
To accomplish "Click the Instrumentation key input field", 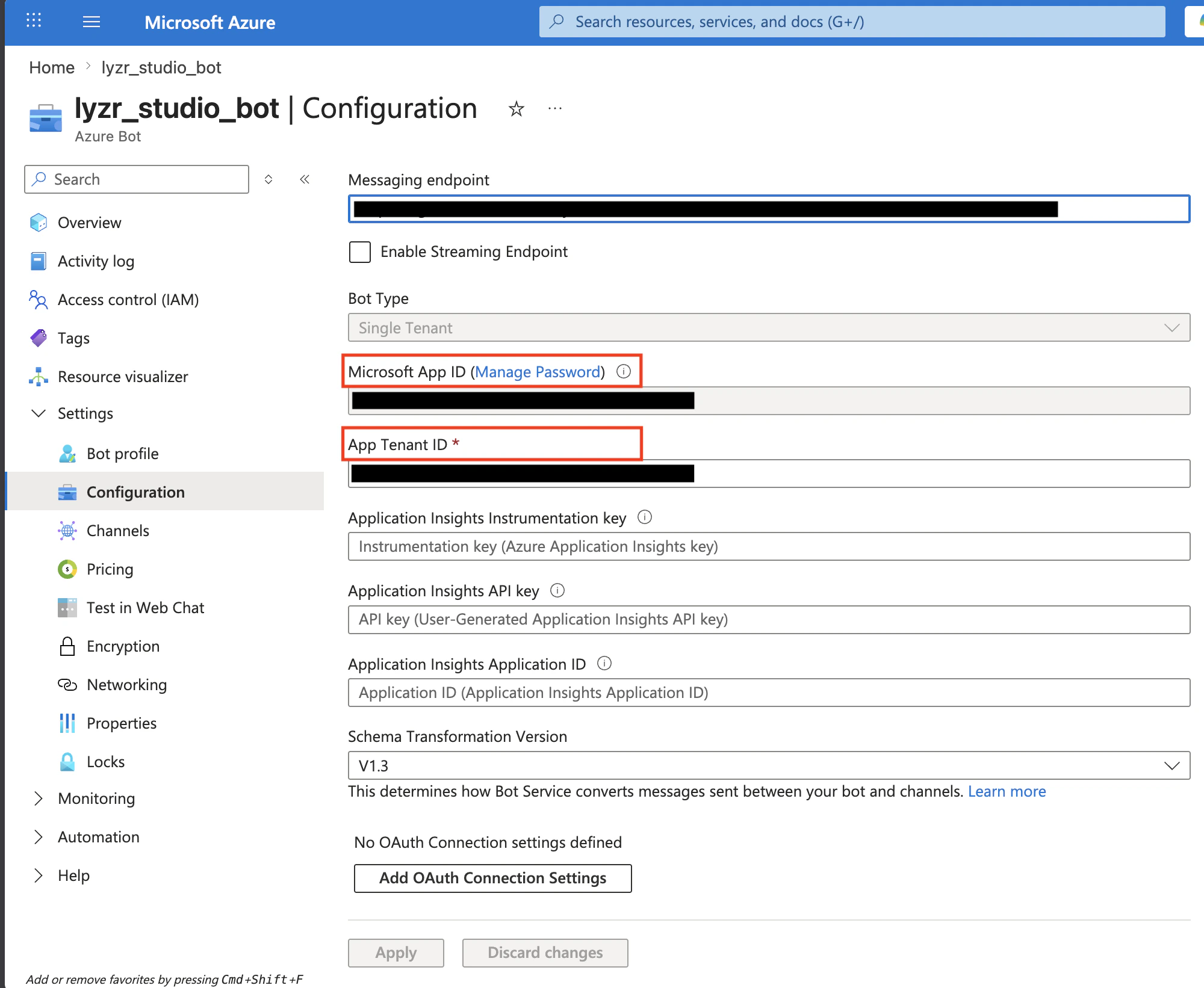I will click(x=768, y=546).
